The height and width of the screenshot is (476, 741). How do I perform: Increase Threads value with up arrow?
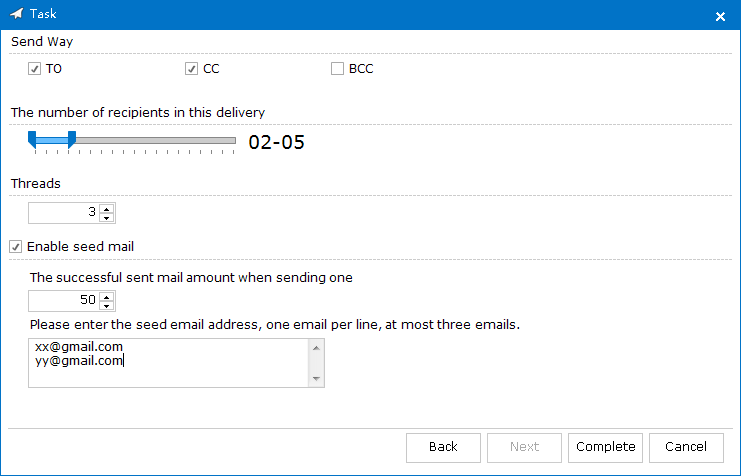pos(107,208)
